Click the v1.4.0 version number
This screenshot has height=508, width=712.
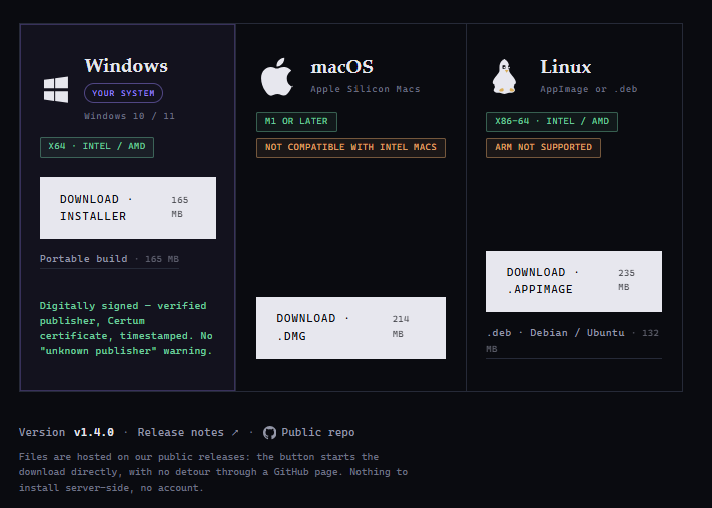[x=94, y=432]
